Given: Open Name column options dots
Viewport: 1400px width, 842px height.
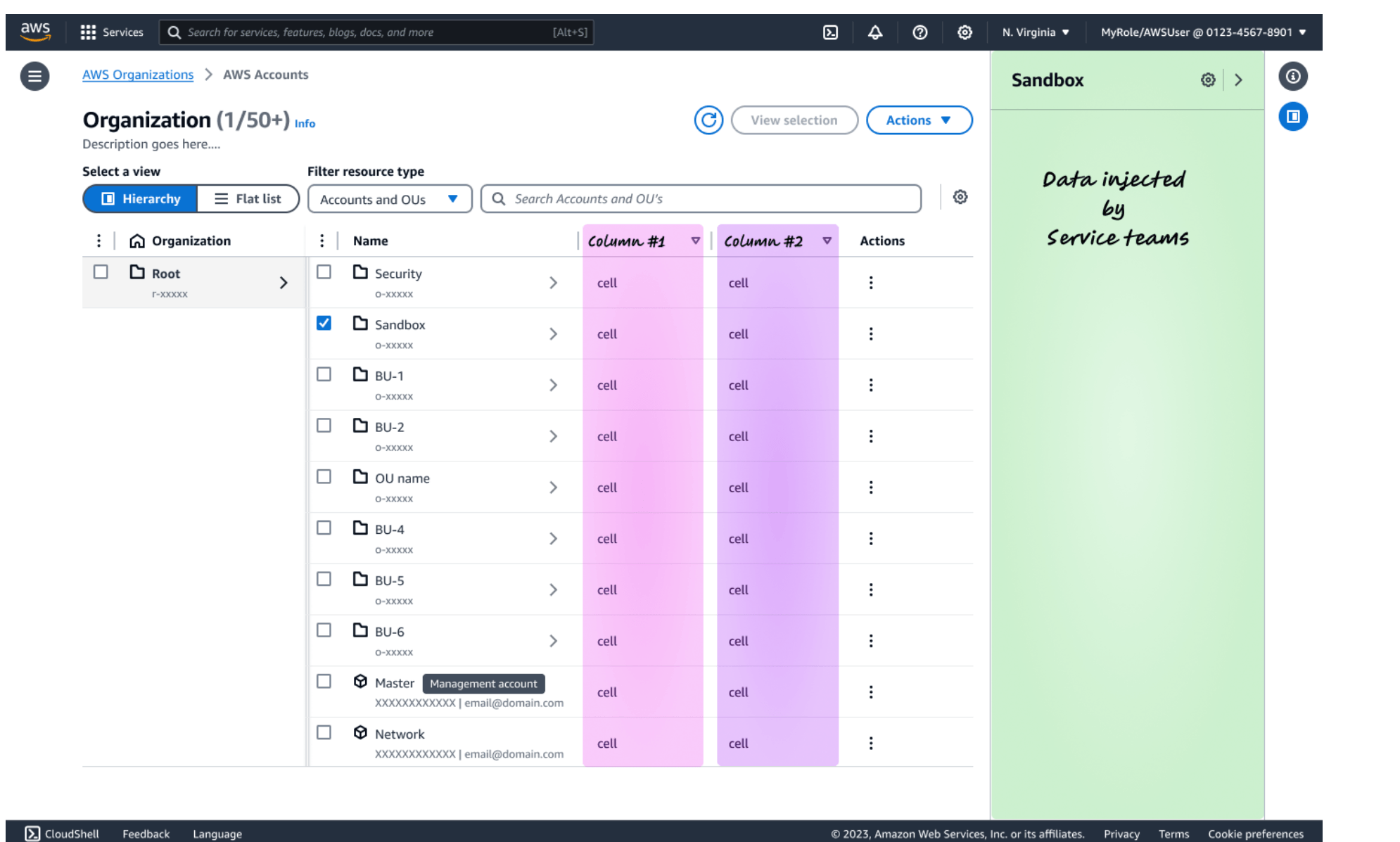Looking at the screenshot, I should (x=322, y=241).
